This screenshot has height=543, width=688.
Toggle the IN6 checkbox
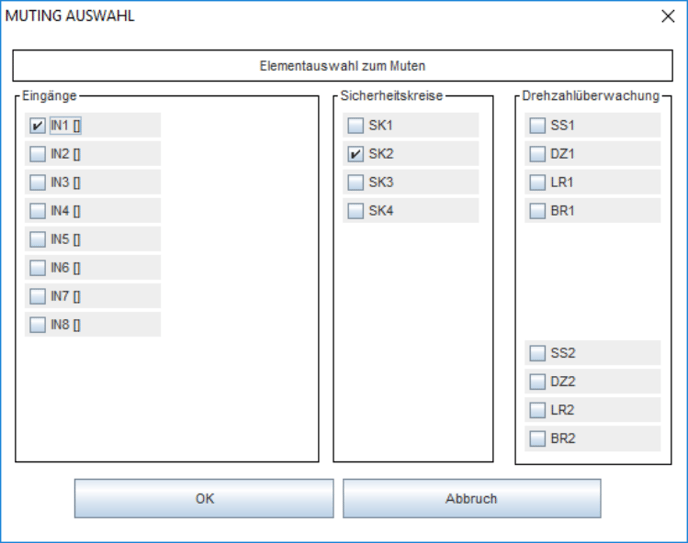pos(37,268)
